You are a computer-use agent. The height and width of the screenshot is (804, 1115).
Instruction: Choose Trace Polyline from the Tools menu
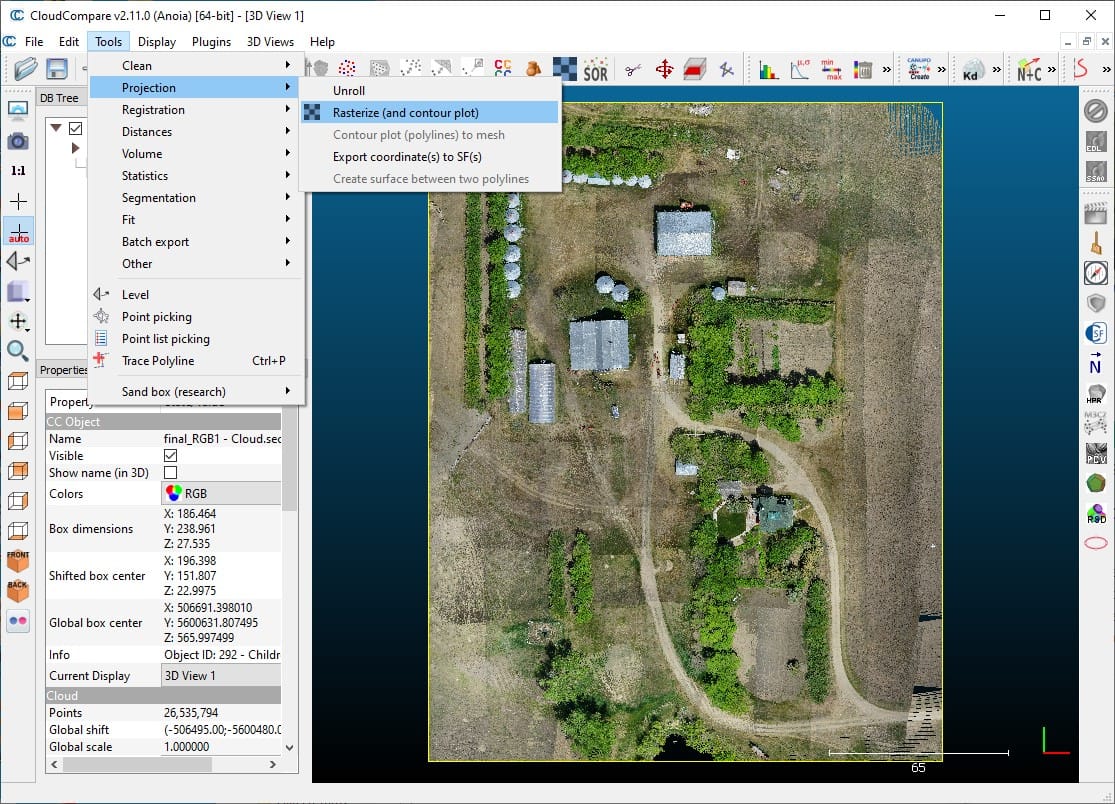click(x=197, y=360)
